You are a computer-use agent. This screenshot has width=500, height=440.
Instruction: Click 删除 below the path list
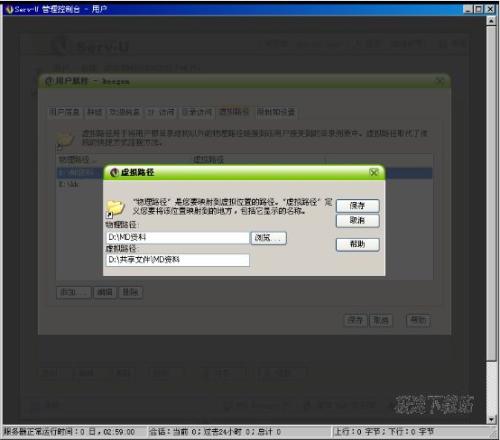[131, 292]
